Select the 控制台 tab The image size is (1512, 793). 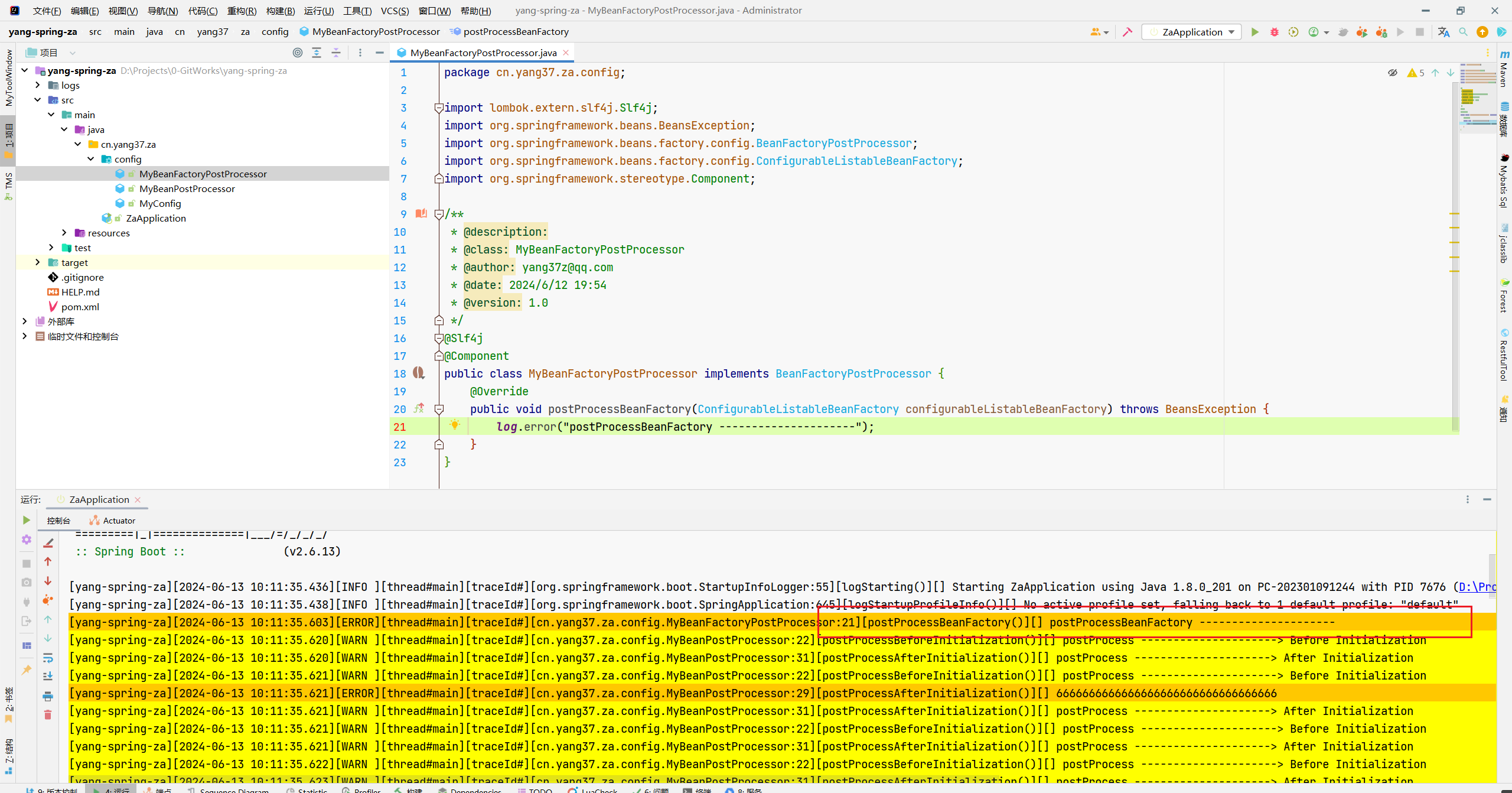click(58, 521)
